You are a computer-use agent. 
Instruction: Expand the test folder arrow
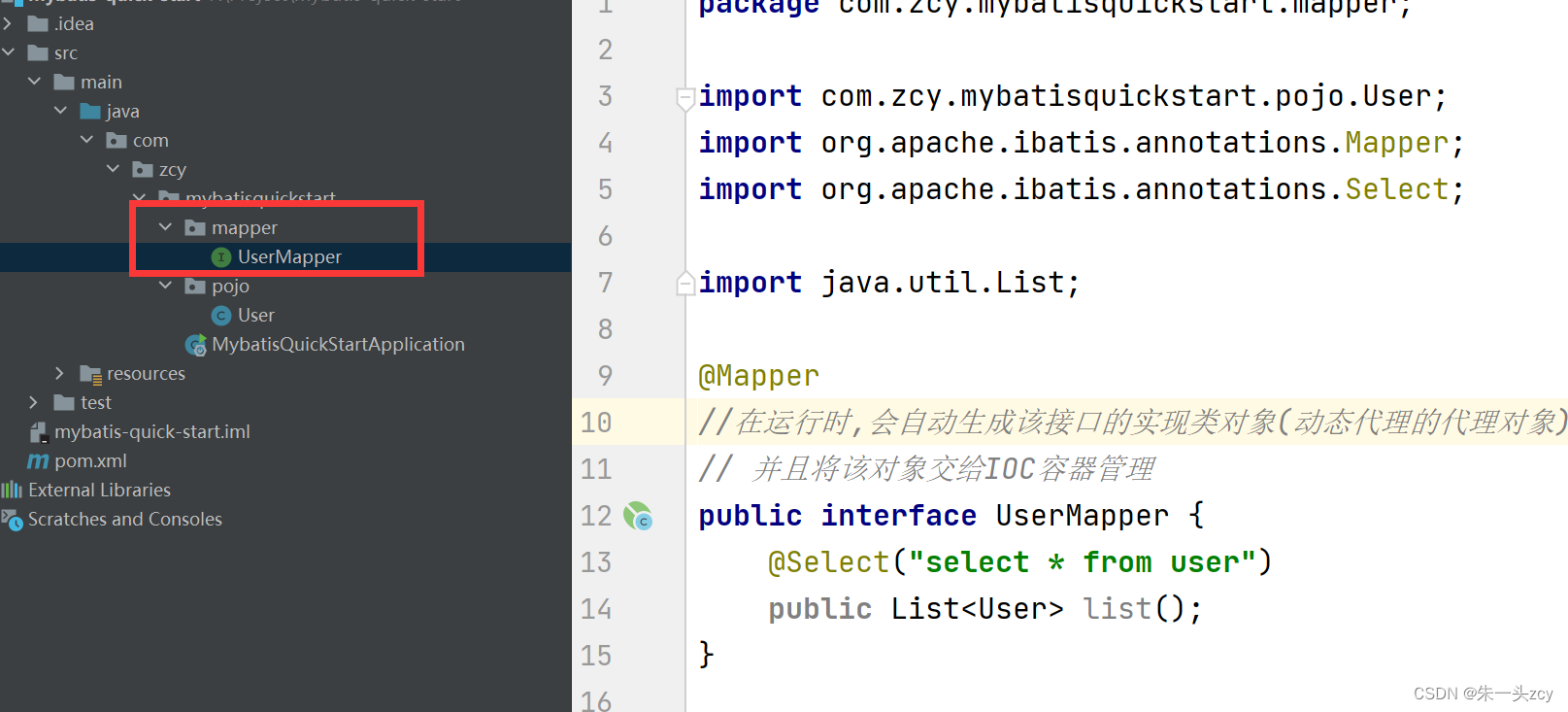click(x=34, y=402)
